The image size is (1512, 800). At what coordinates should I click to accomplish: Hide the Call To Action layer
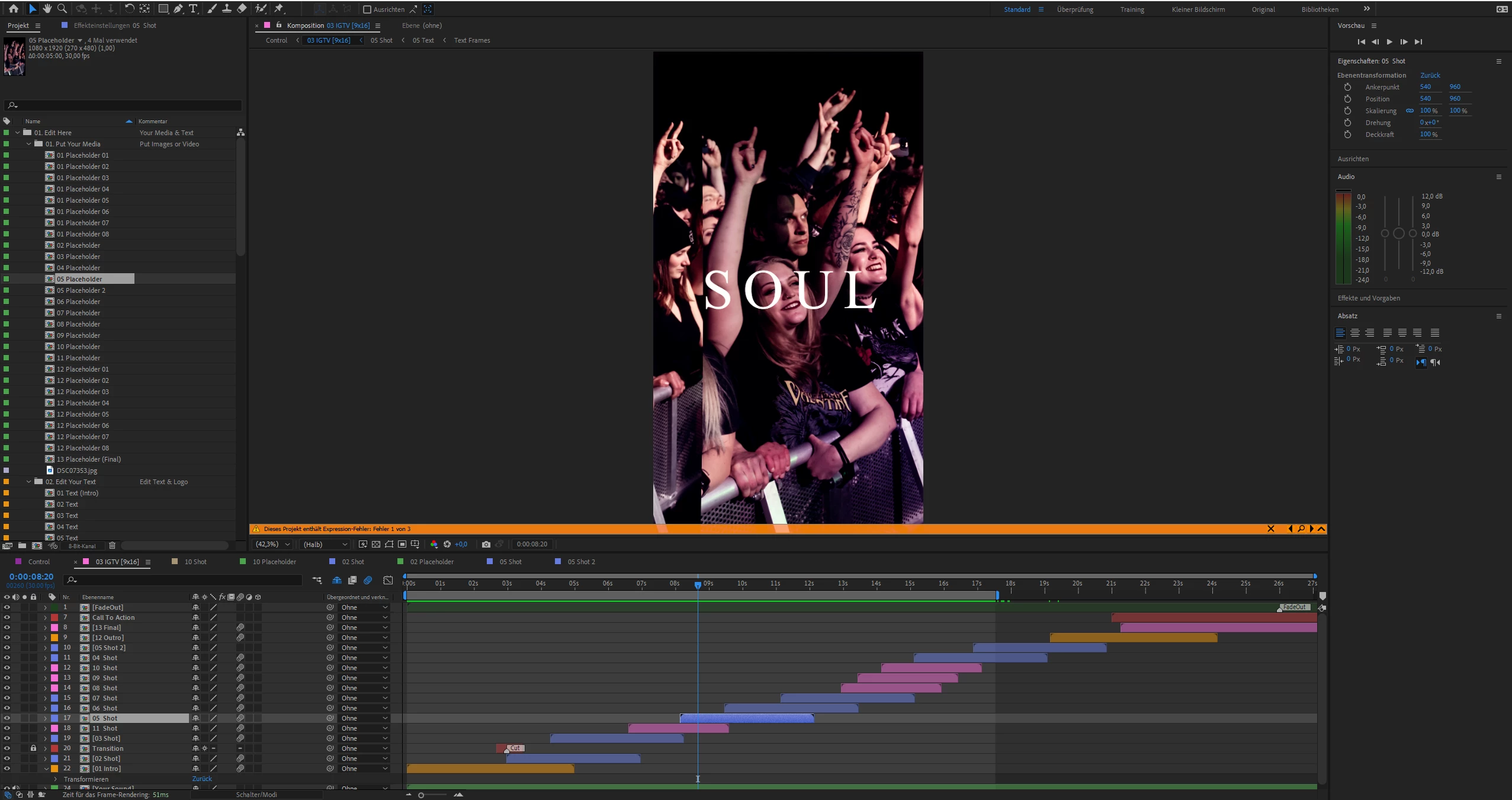[x=7, y=617]
